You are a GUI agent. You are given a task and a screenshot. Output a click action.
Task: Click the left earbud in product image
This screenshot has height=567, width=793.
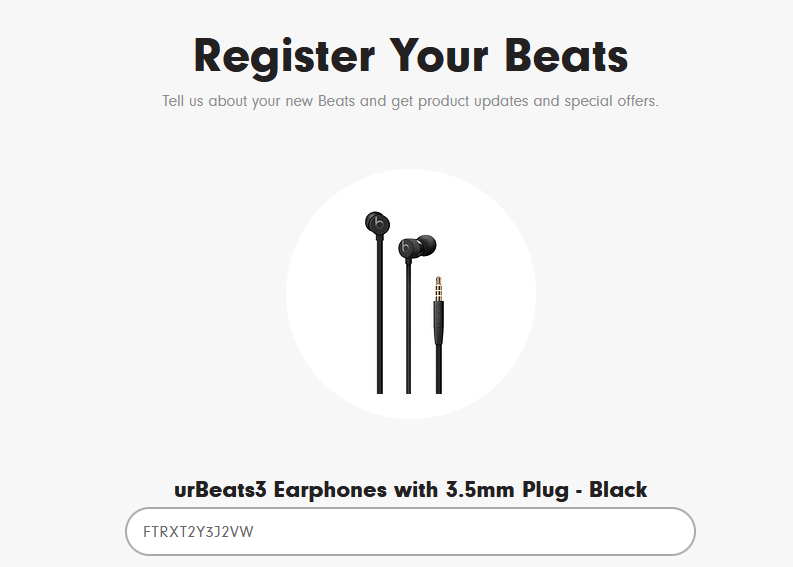pos(377,223)
